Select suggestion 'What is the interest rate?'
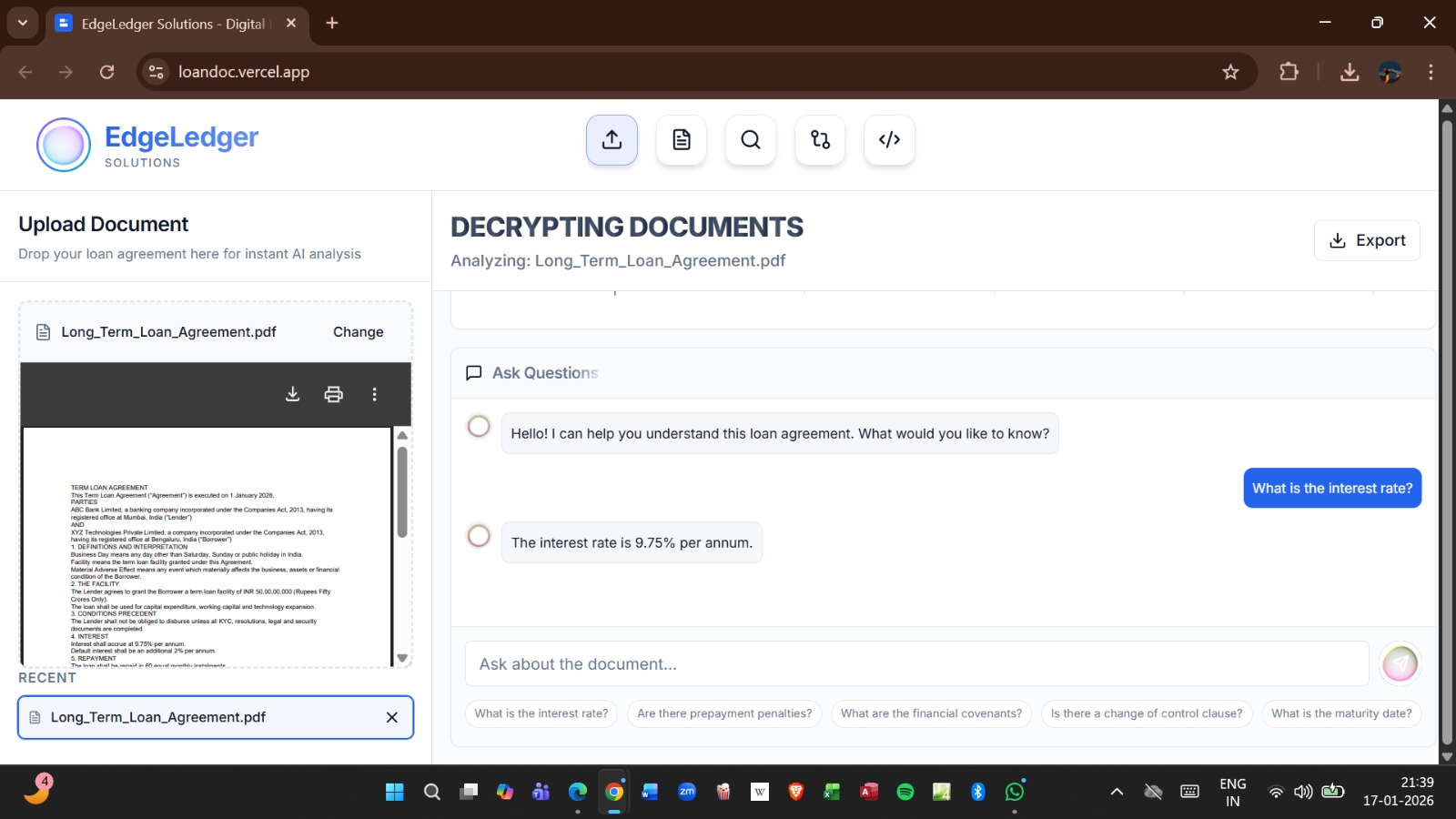Image resolution: width=1456 pixels, height=819 pixels. tap(541, 713)
